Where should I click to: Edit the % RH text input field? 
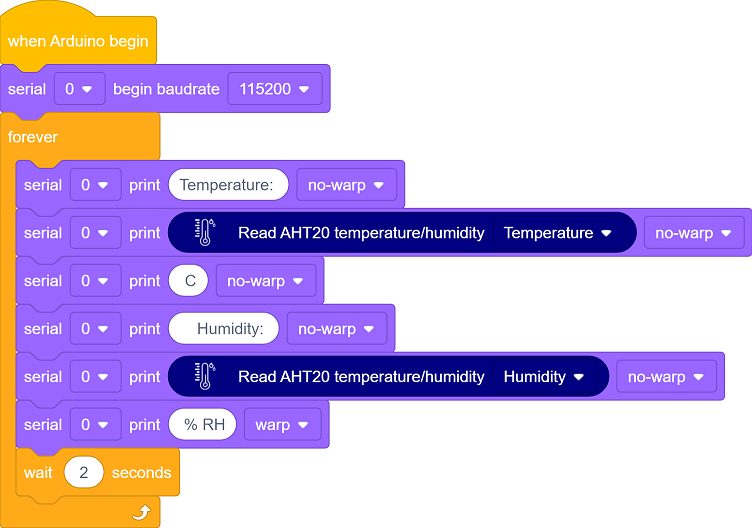pos(202,424)
